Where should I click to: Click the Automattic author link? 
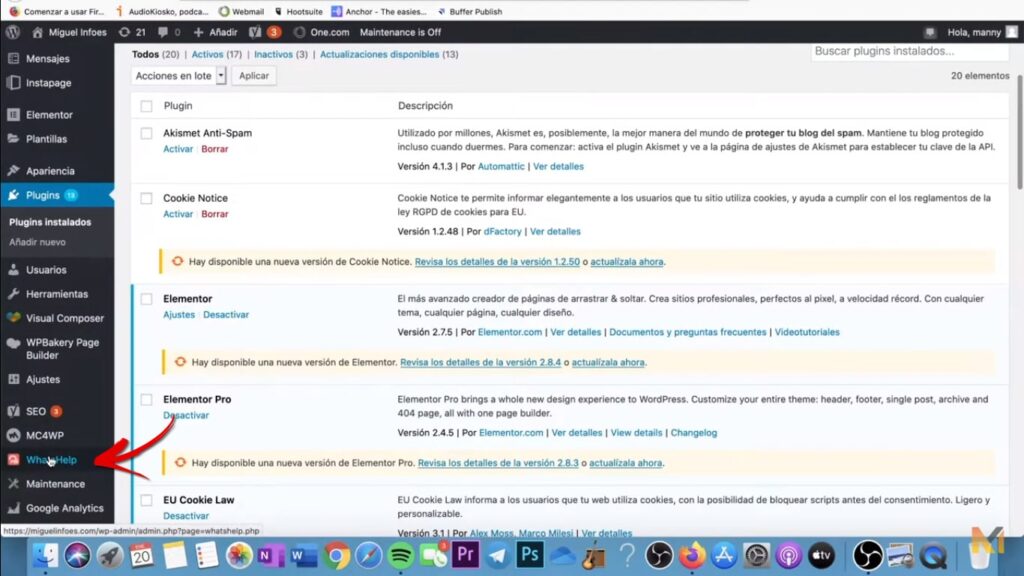click(x=501, y=167)
